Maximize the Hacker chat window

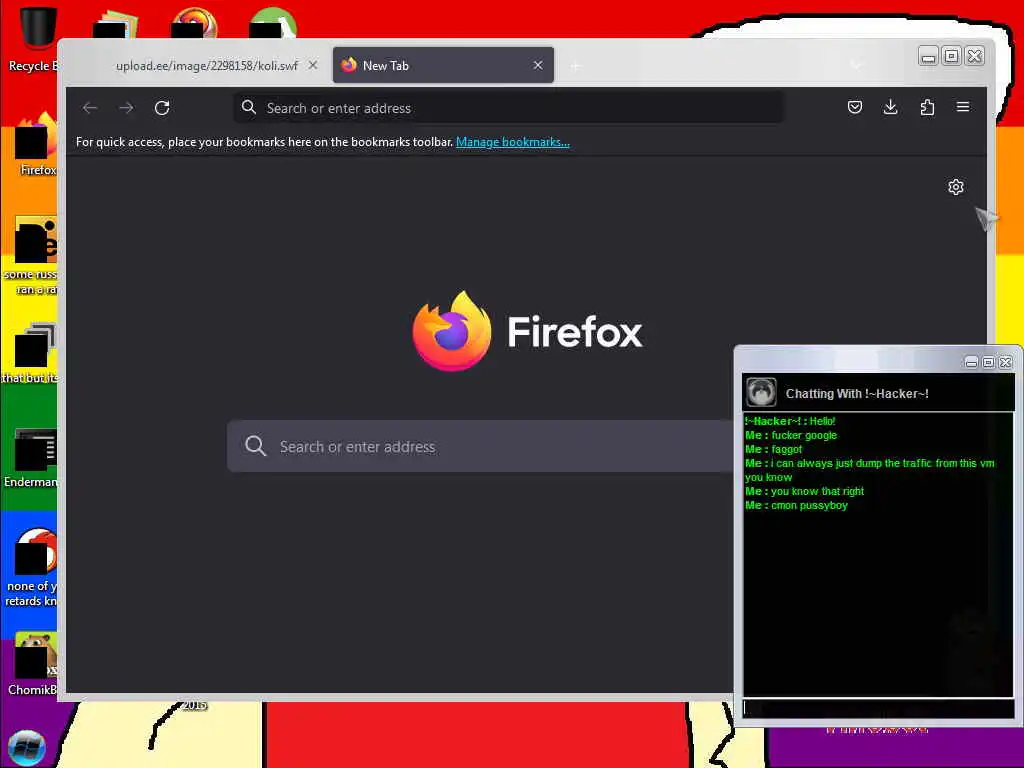click(989, 362)
